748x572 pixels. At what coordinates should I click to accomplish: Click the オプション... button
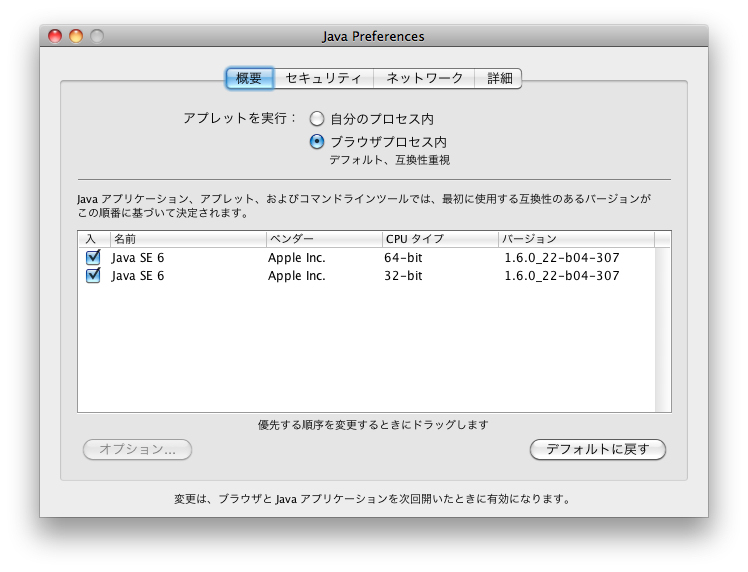[x=137, y=450]
